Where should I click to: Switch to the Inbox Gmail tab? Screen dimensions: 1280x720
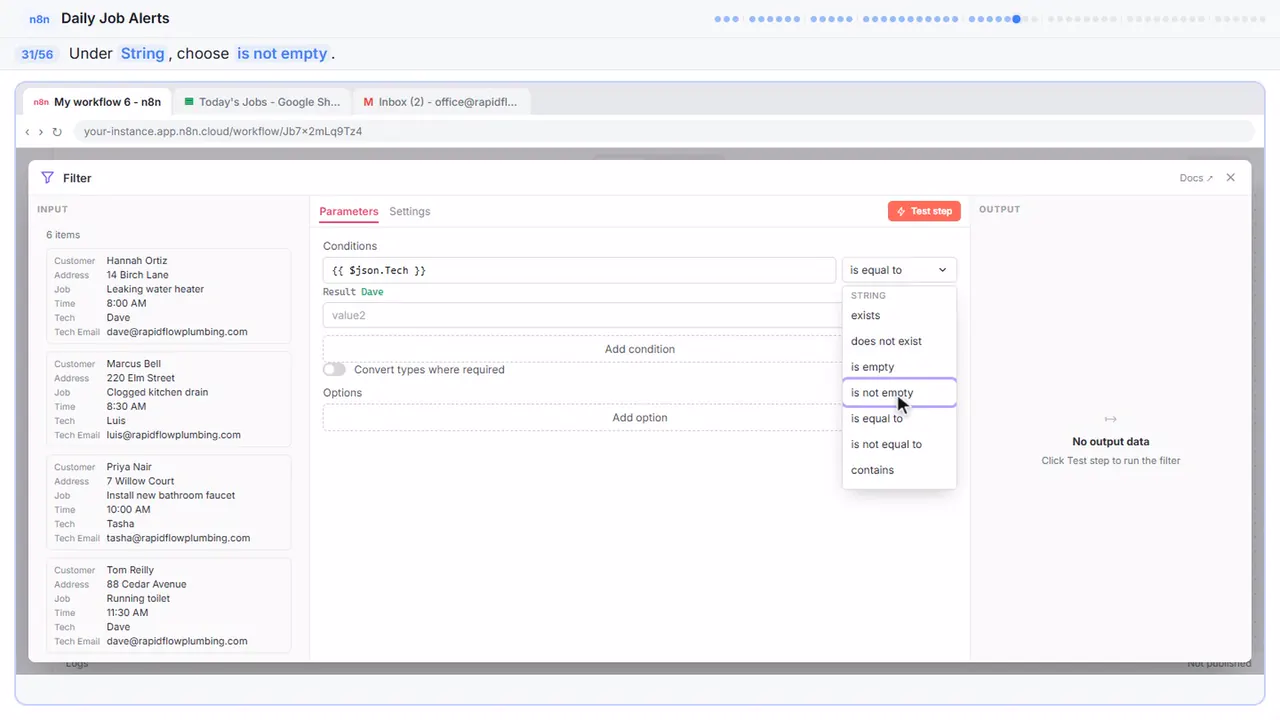[x=442, y=102]
